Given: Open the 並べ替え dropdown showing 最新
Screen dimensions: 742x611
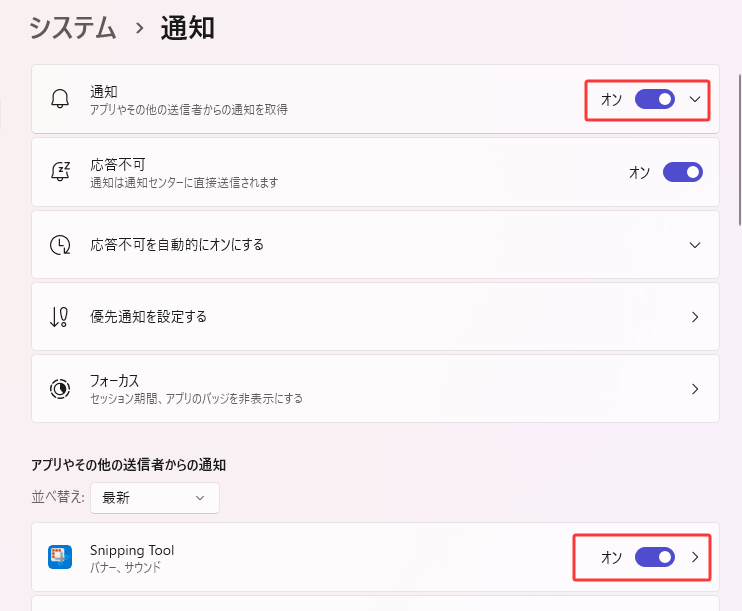Looking at the screenshot, I should tap(155, 497).
